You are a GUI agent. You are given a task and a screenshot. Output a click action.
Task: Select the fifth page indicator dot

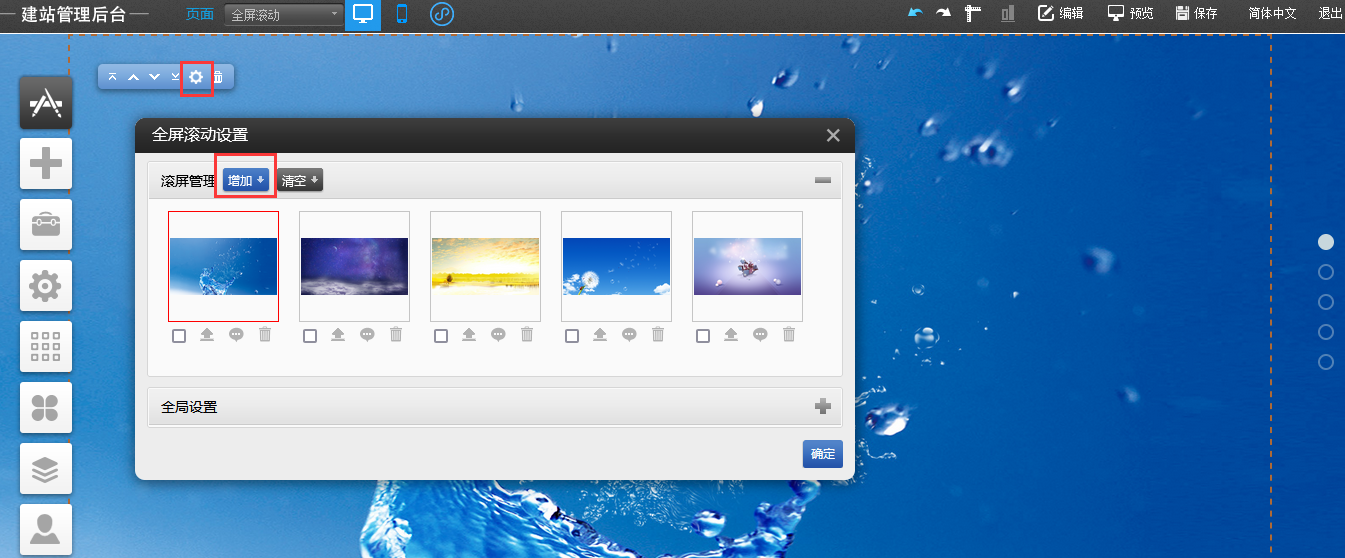pos(1326,362)
